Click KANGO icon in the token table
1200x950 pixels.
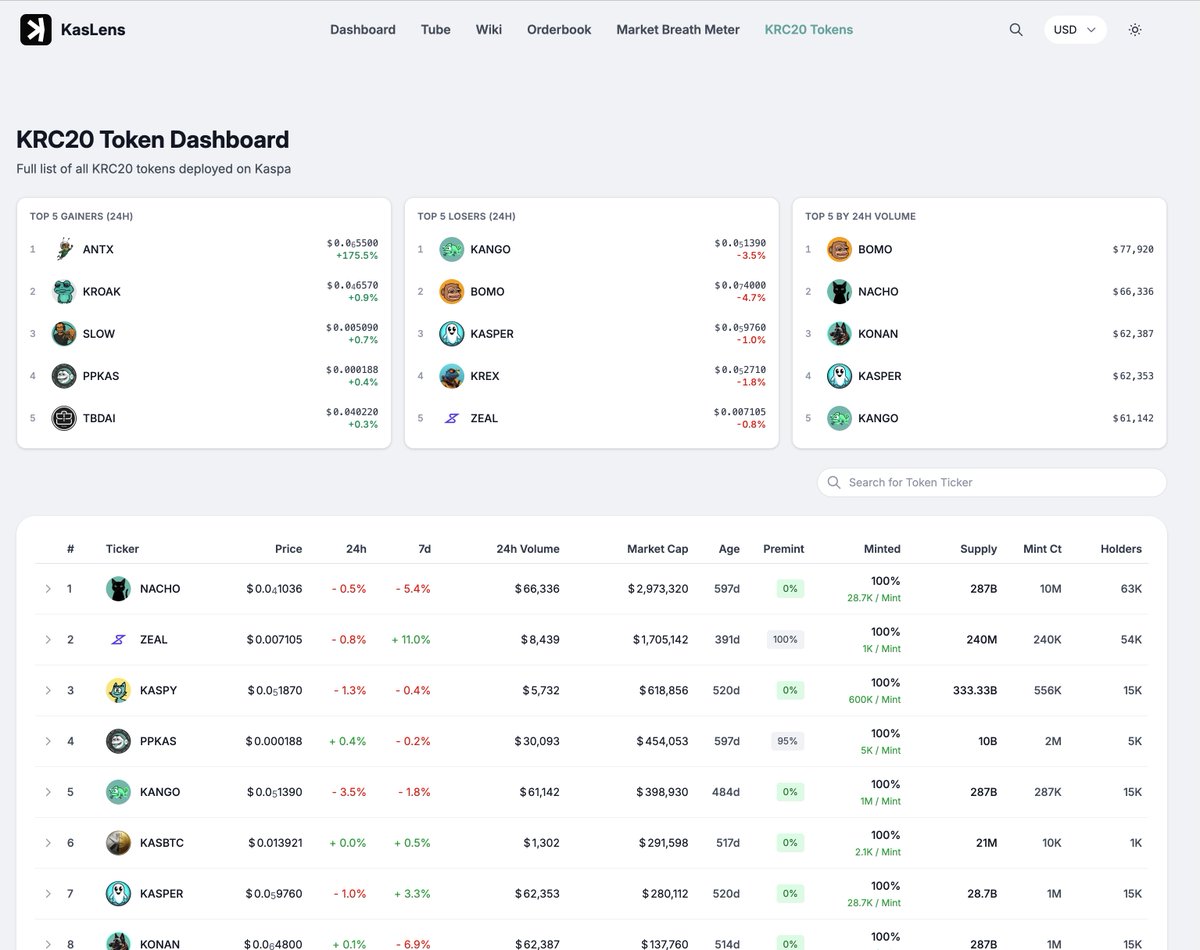118,792
